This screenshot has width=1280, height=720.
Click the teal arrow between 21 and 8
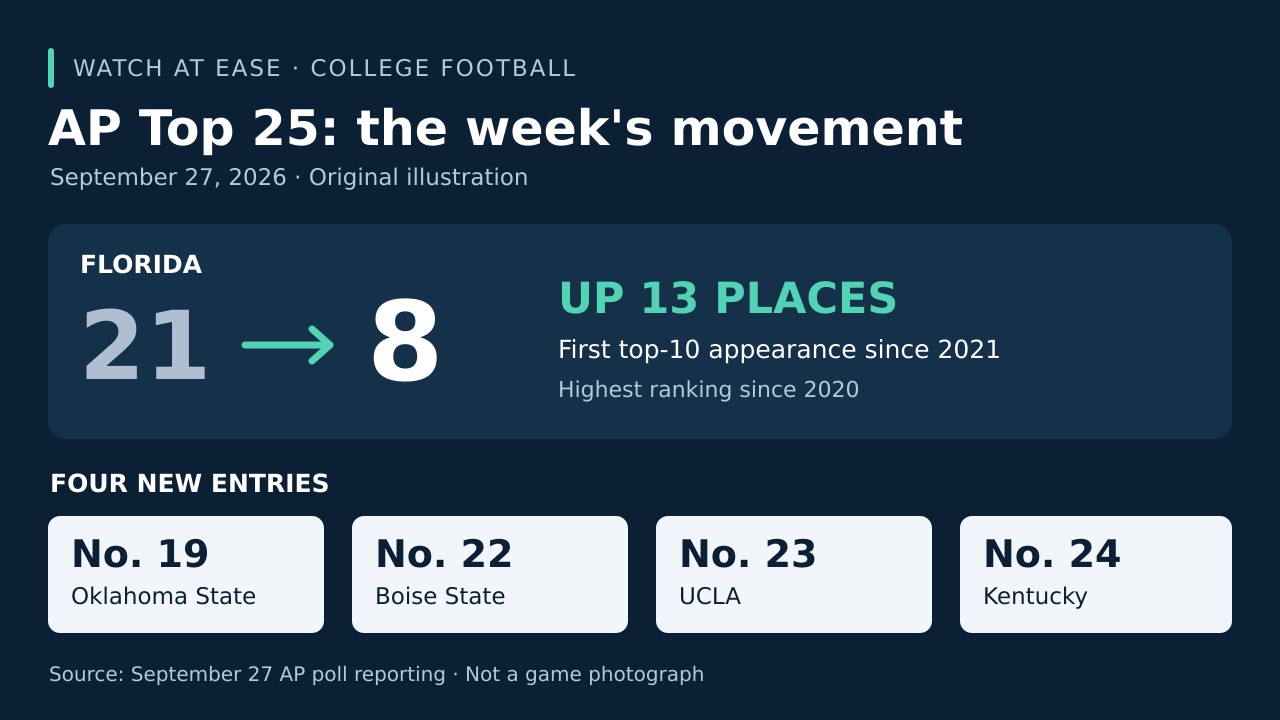point(288,345)
